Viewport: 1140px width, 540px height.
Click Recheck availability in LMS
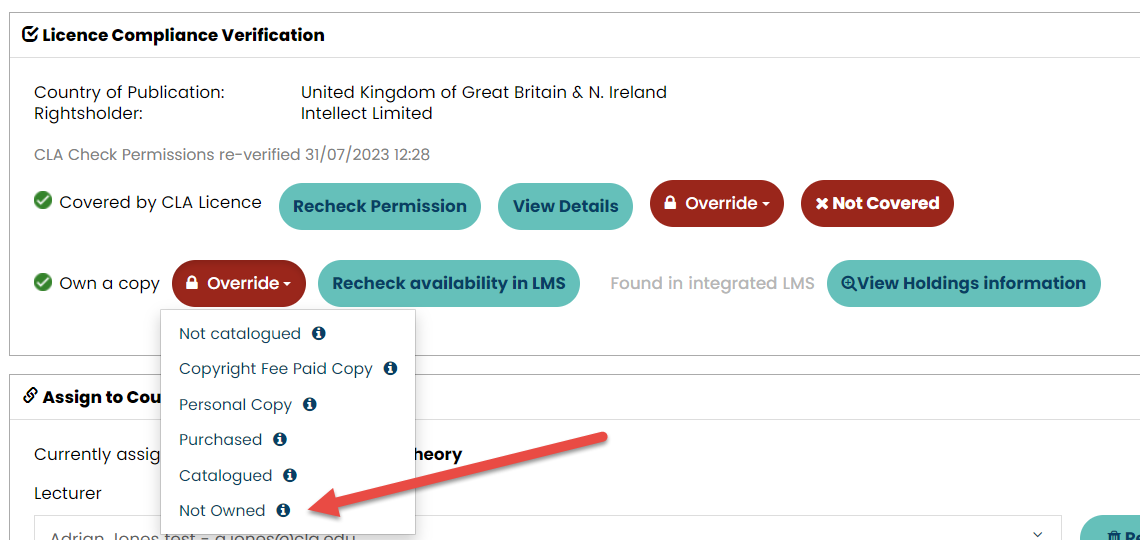tap(449, 283)
